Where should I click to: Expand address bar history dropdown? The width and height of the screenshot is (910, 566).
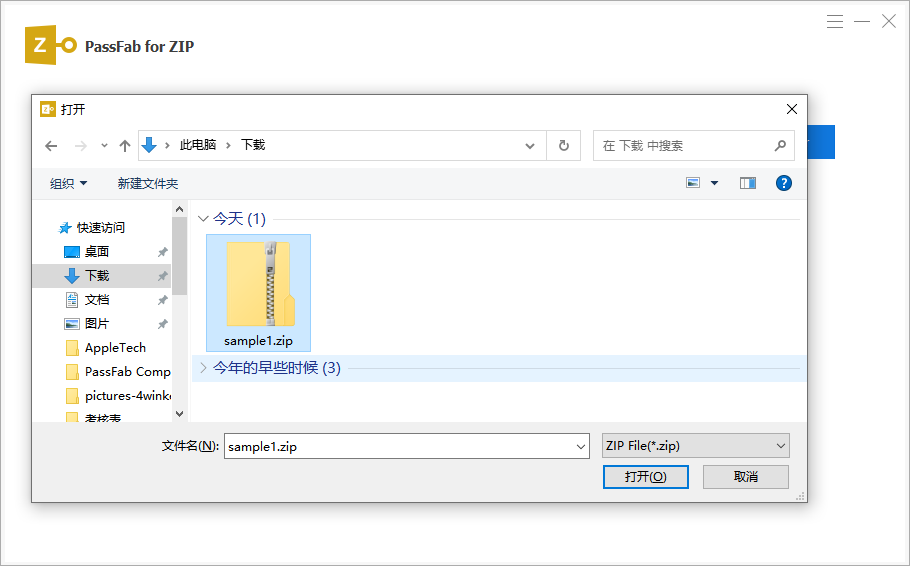click(530, 146)
